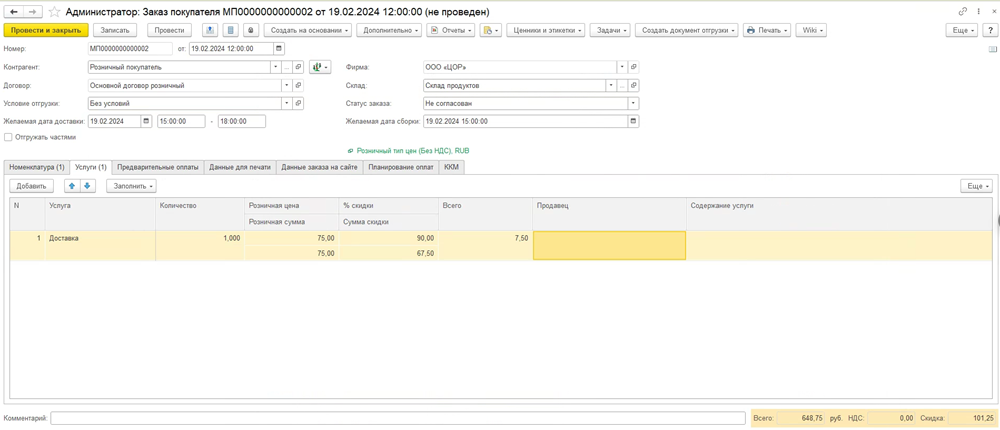Viewport: 1000px width, 430px height.
Task: Click the Провести и закрыть button
Action: 46,30
